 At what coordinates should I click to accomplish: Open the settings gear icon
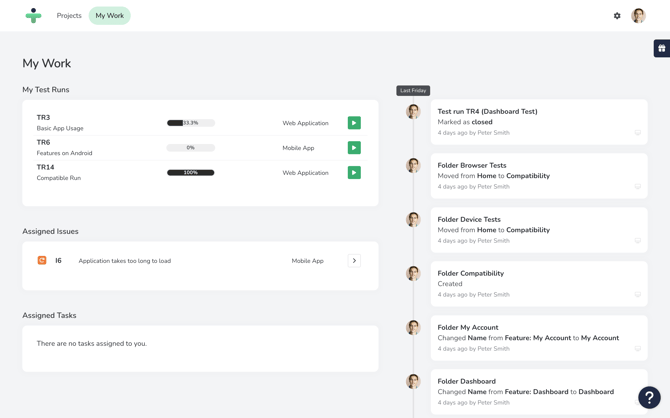click(617, 16)
